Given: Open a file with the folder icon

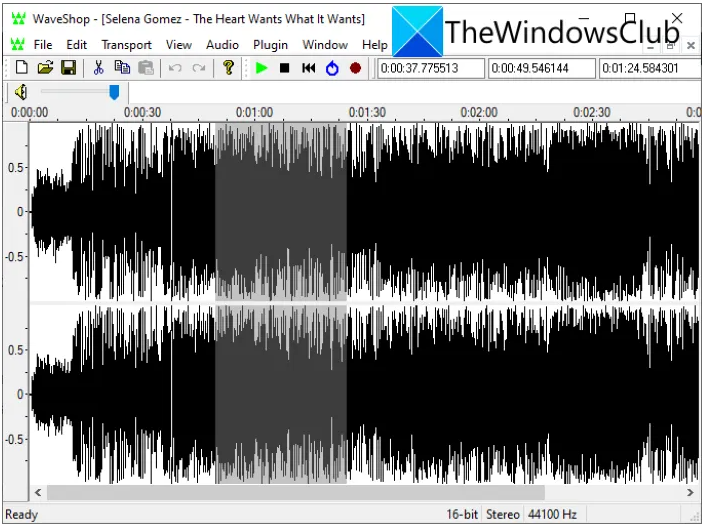Looking at the screenshot, I should click(x=45, y=68).
